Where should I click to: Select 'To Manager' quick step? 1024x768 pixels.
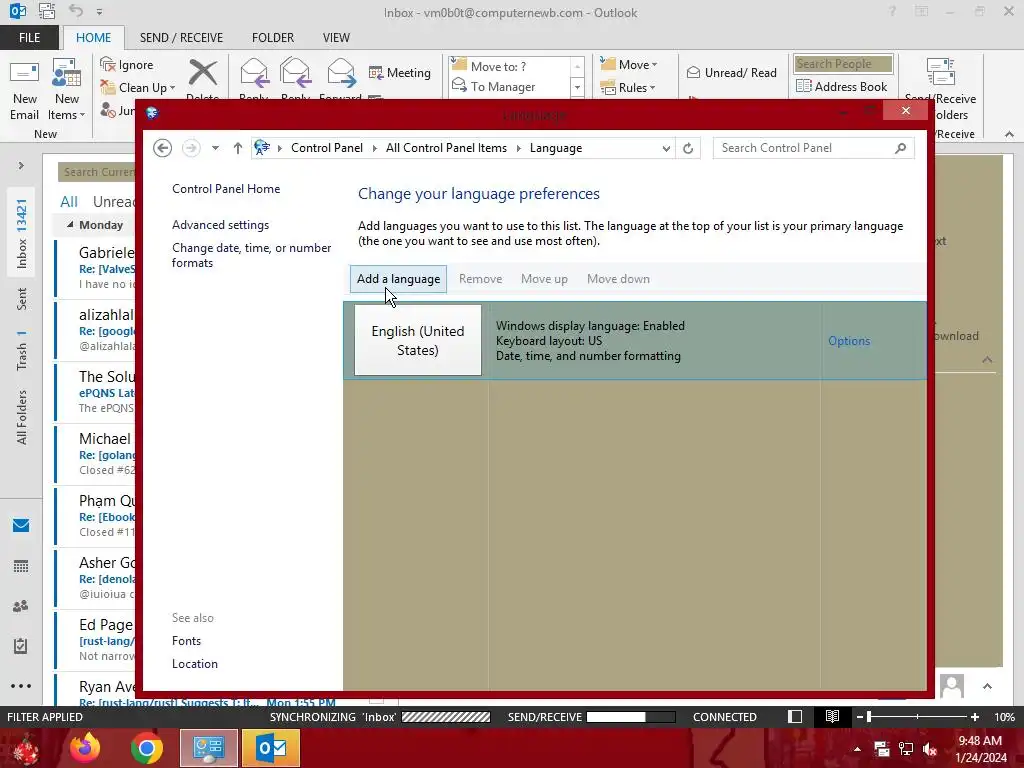(509, 86)
